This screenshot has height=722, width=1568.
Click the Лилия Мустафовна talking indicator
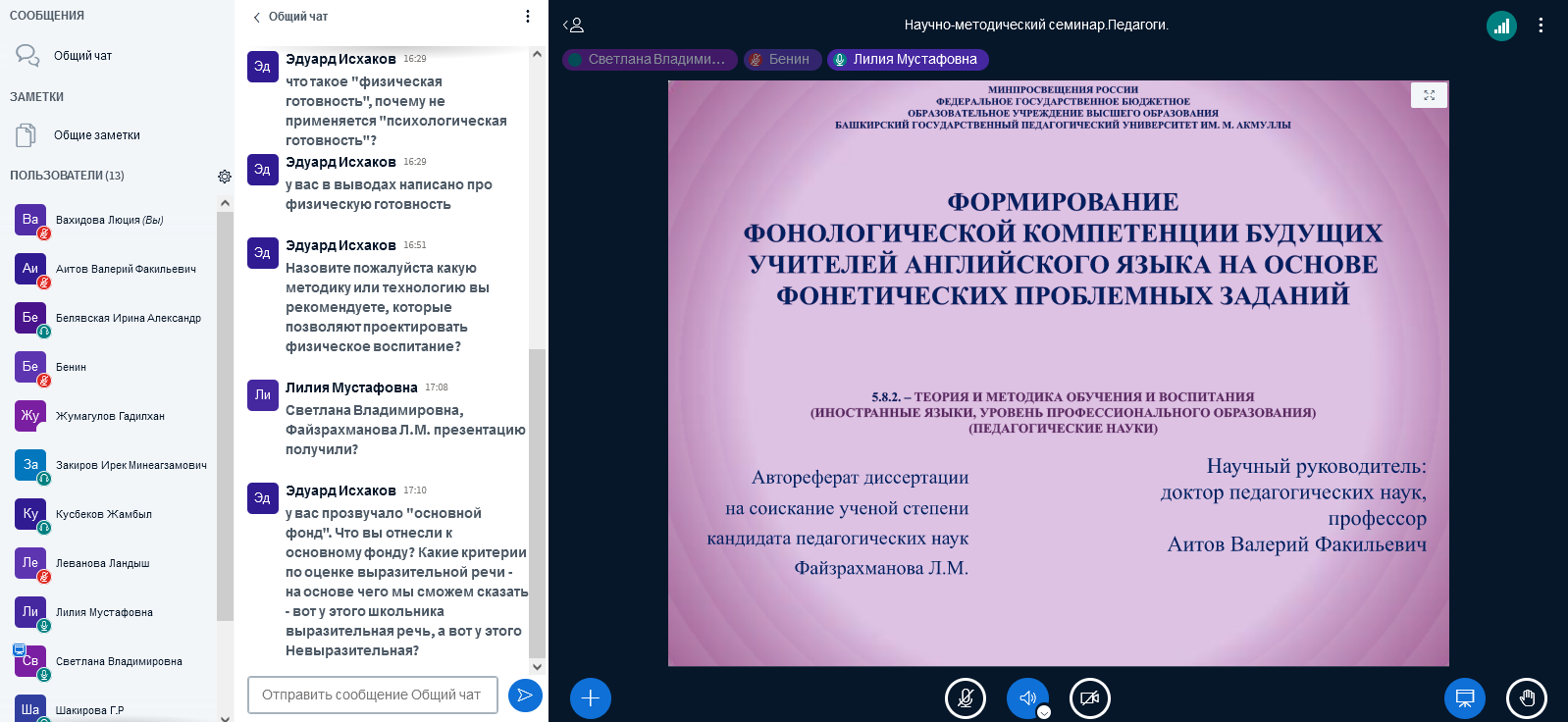click(x=907, y=60)
